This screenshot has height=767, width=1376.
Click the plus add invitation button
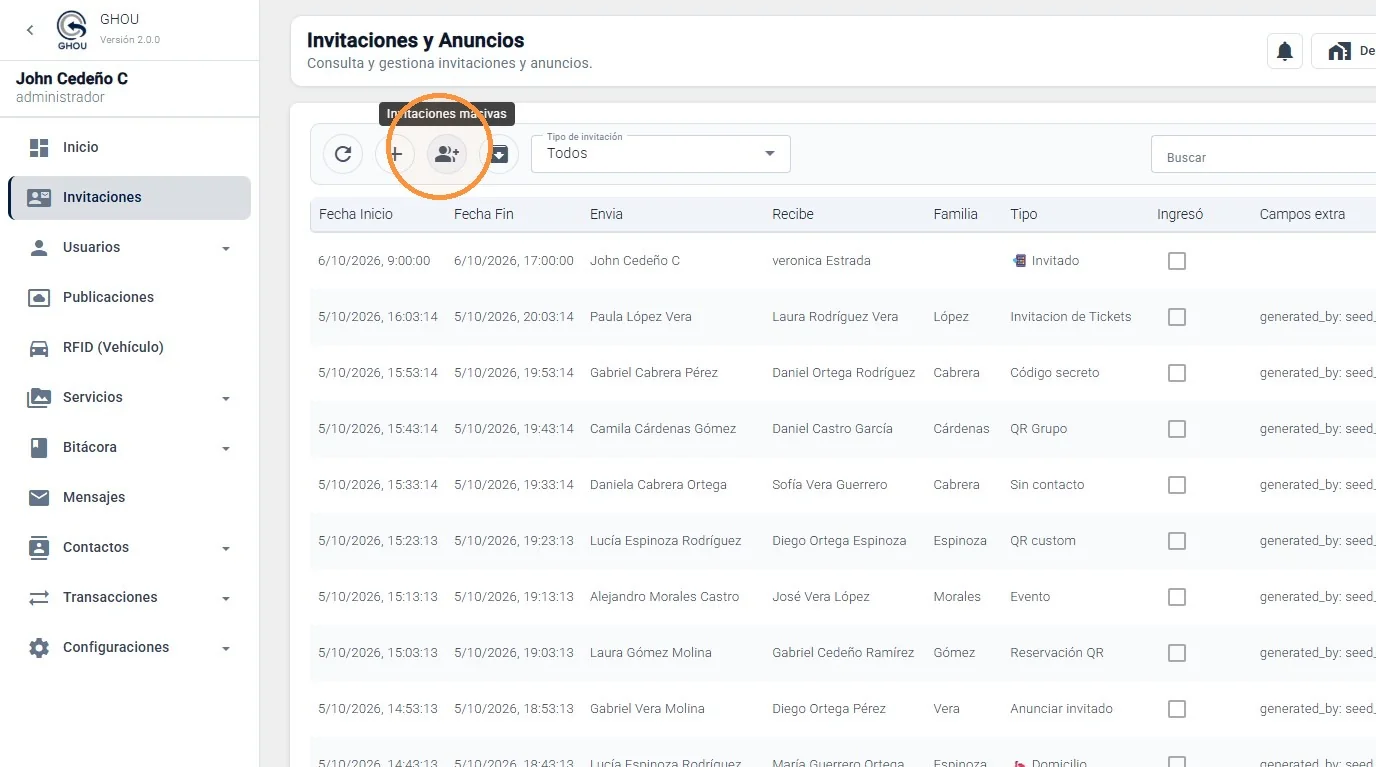coord(395,154)
